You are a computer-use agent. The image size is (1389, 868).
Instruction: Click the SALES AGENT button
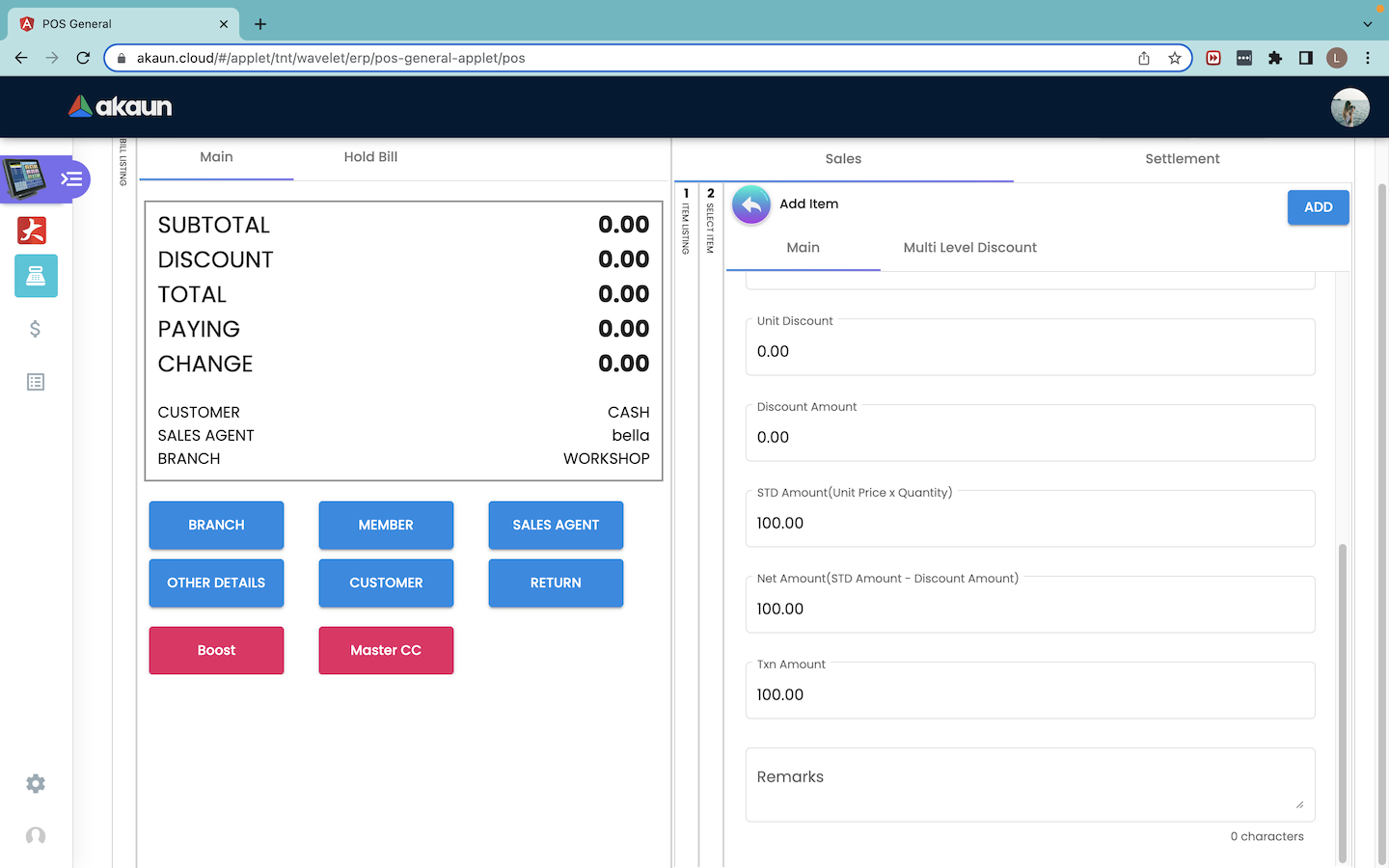coord(556,525)
